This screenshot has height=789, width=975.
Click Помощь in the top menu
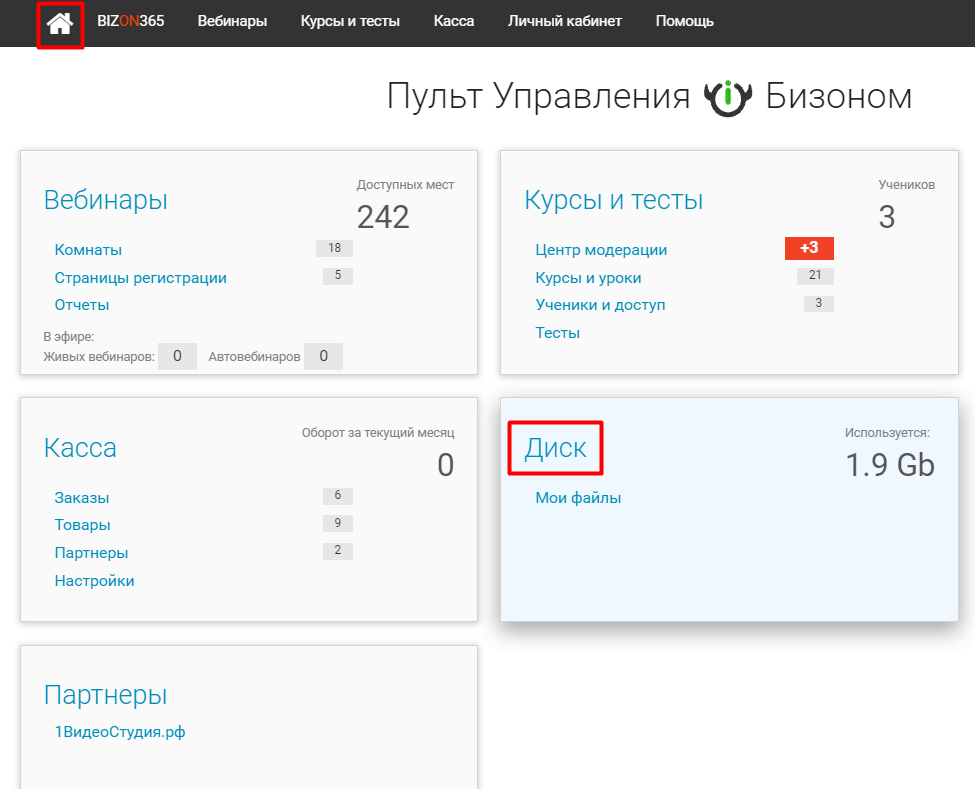(x=684, y=21)
